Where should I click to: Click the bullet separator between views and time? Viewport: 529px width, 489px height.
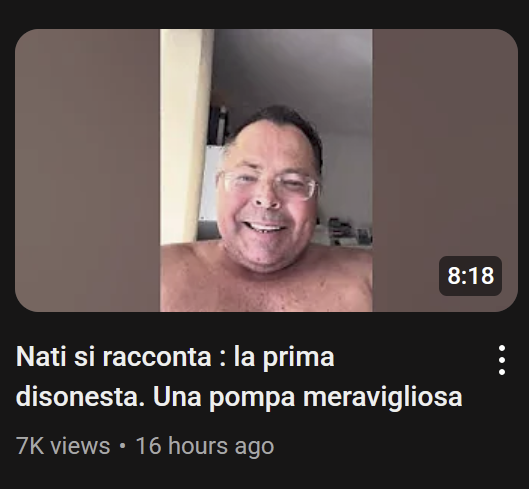(122, 446)
